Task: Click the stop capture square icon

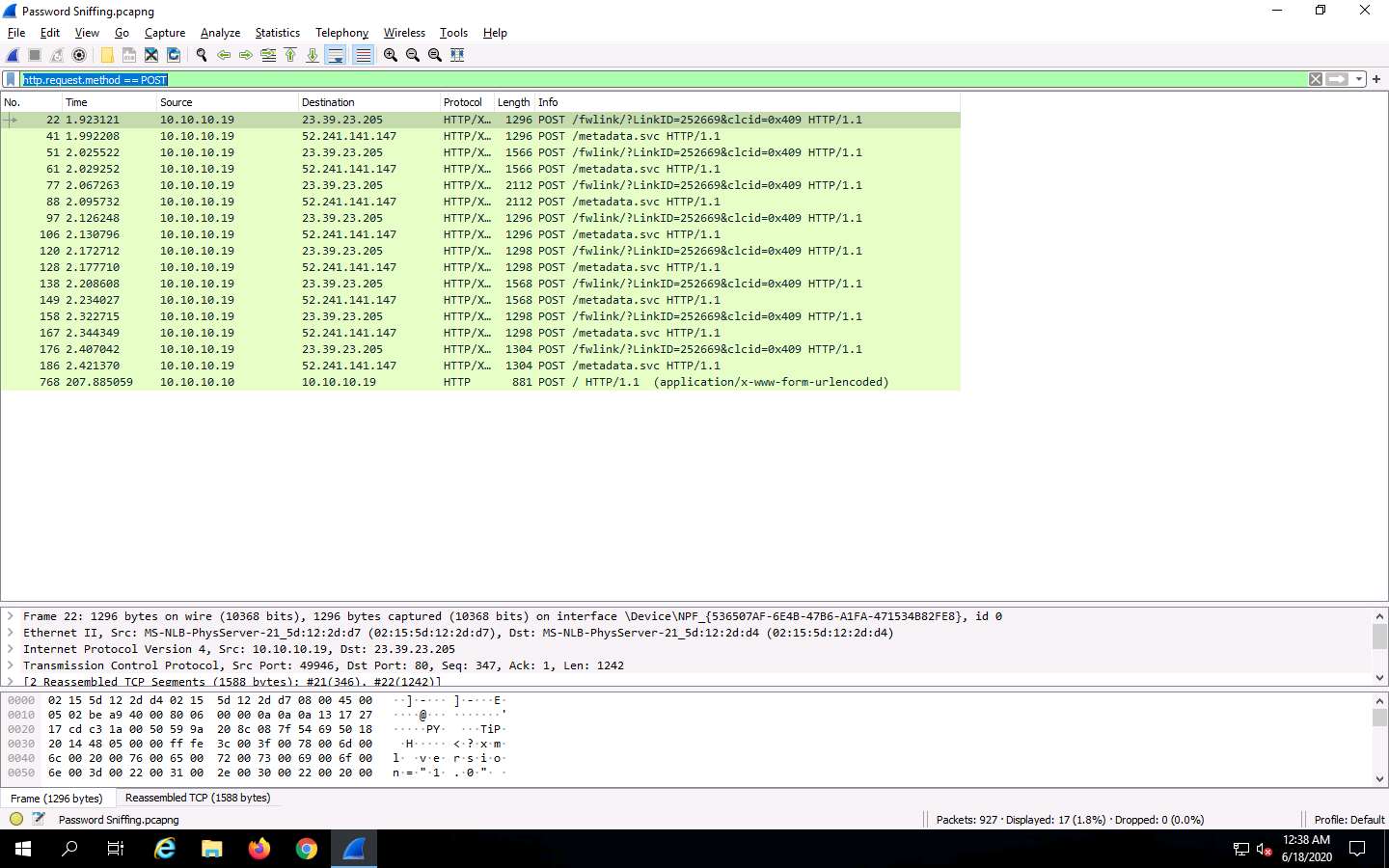Action: coord(35,55)
